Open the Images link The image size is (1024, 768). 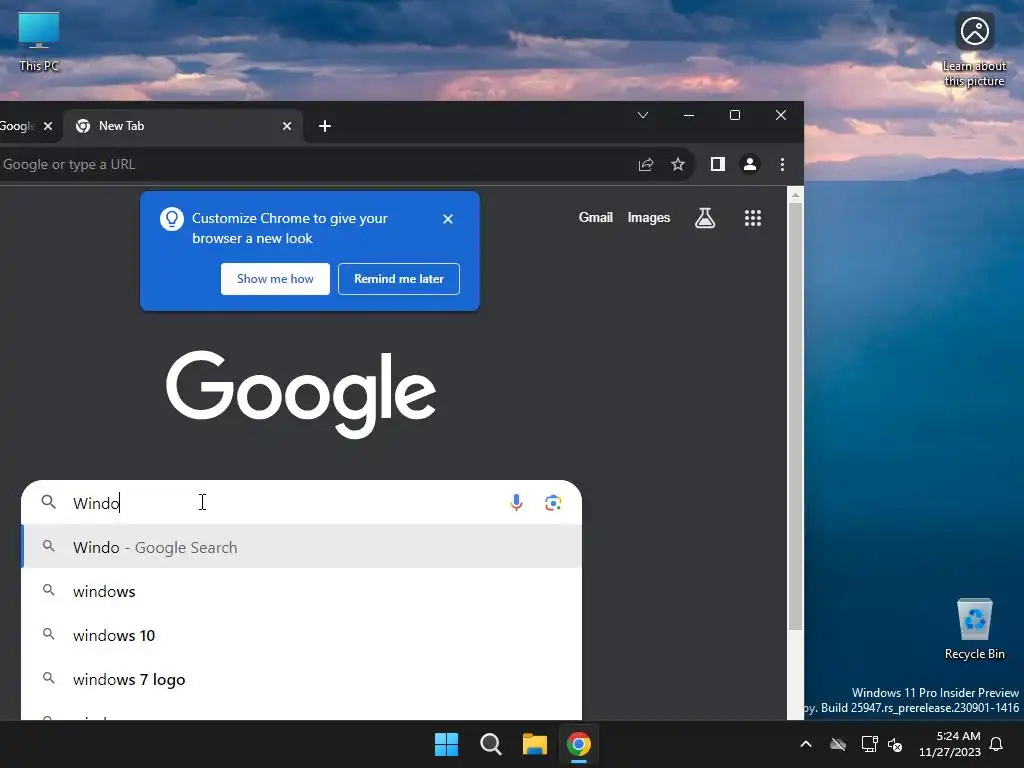[x=648, y=217]
